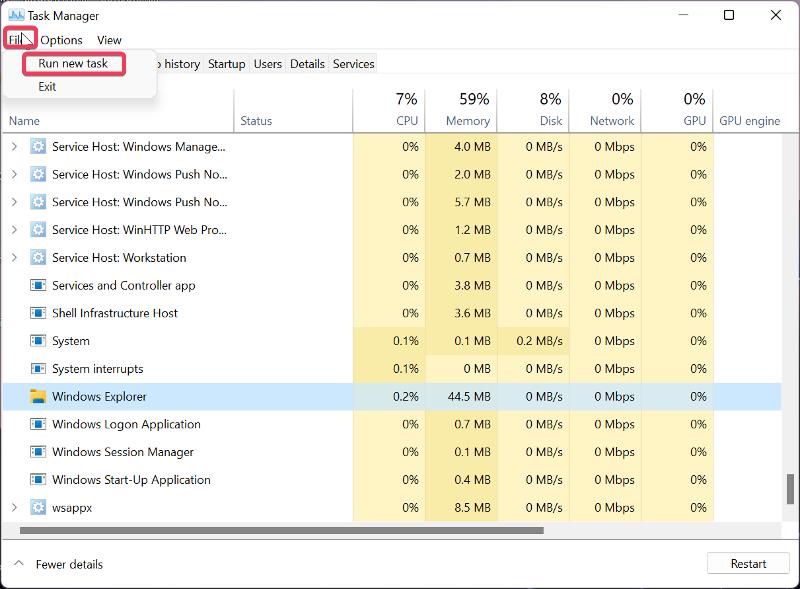800x589 pixels.
Task: Expand the wsappx process group
Action: tap(14, 507)
